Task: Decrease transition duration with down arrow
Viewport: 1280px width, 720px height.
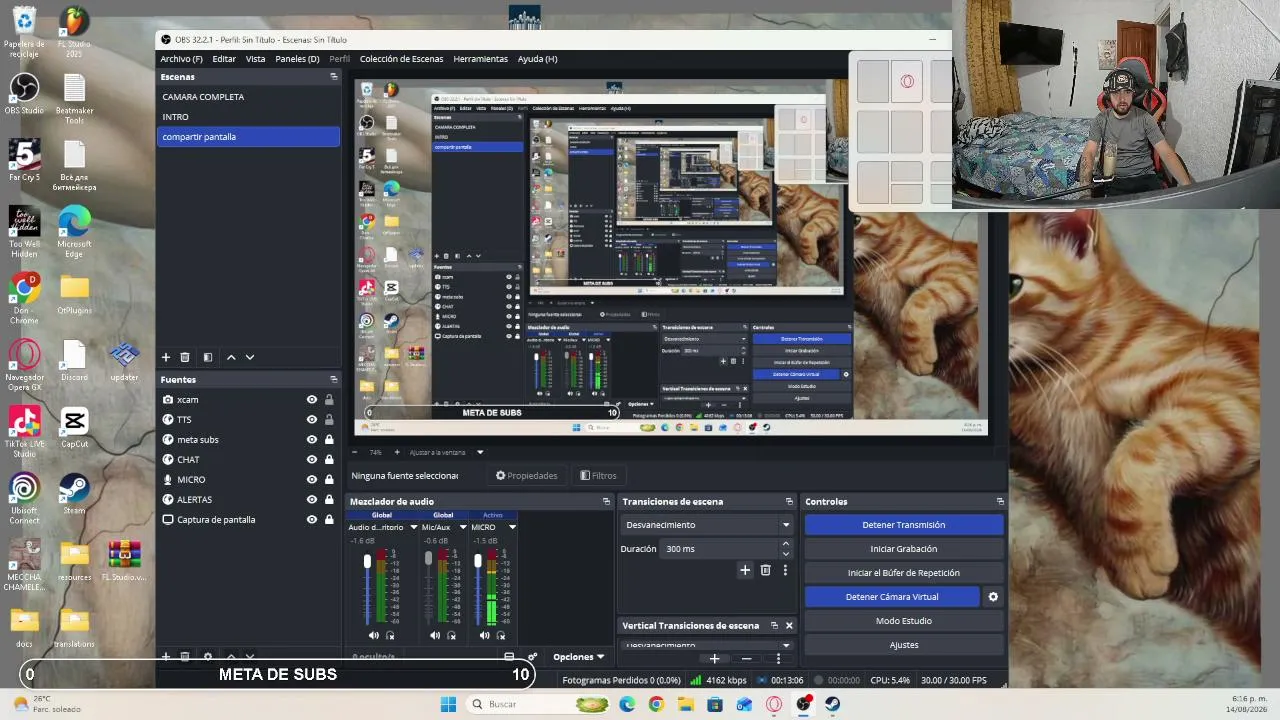Action: (x=786, y=554)
